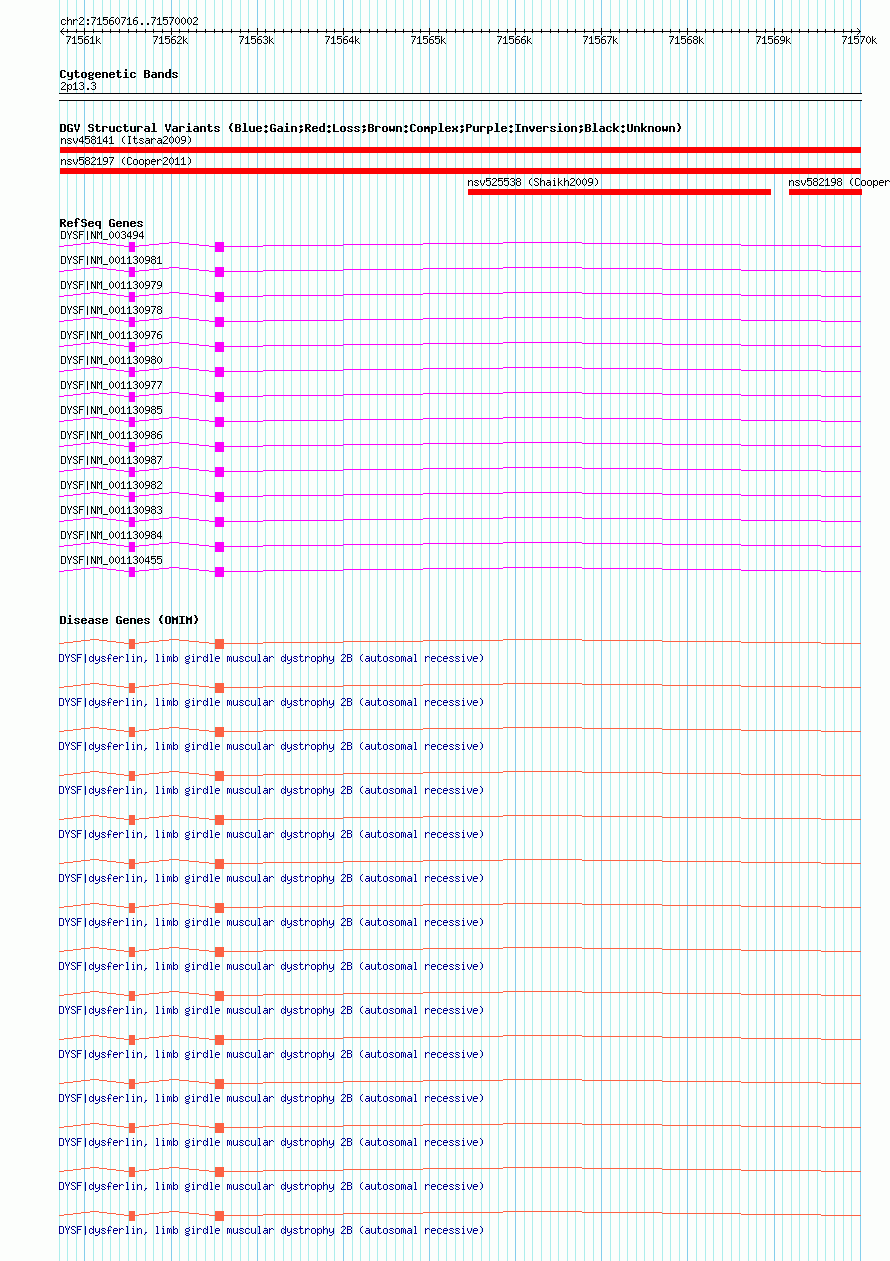The image size is (890, 1261).
Task: Click the 2p13.3 cytogenetic band label
Action: tap(78, 87)
